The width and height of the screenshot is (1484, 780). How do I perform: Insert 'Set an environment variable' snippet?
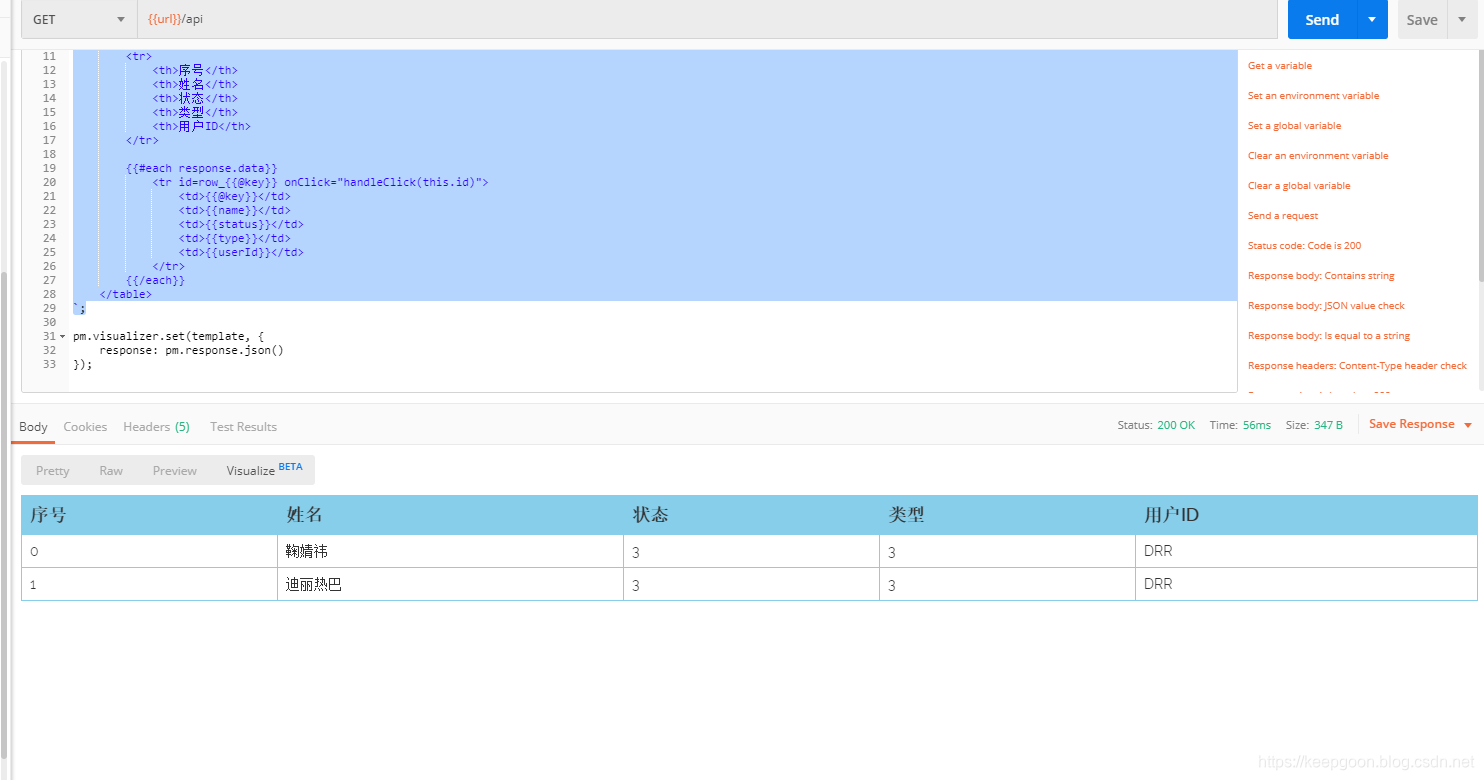click(x=1313, y=96)
